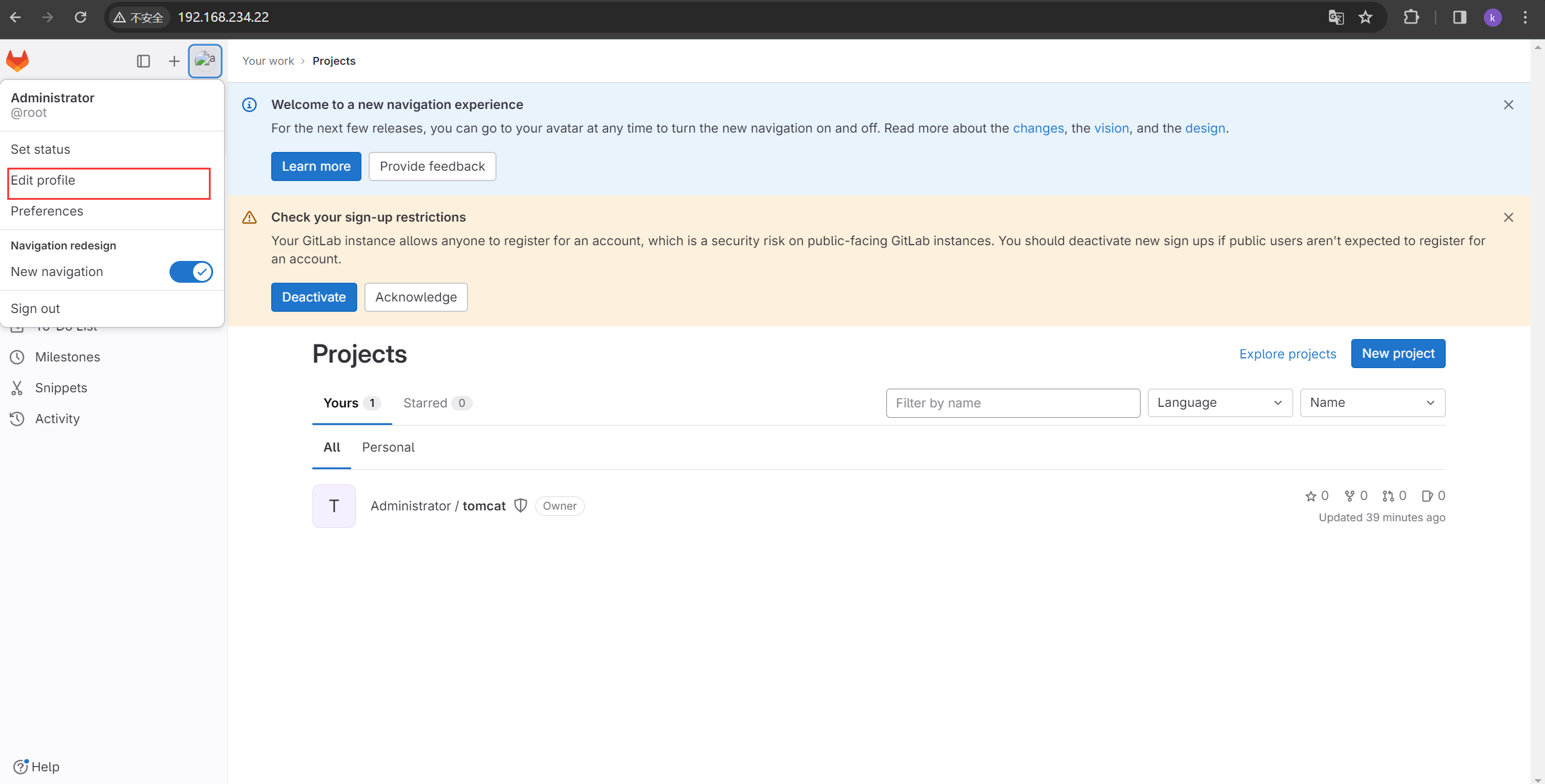The height and width of the screenshot is (784, 1545).
Task: Collapse the sidebar with panel icon
Action: pos(143,61)
